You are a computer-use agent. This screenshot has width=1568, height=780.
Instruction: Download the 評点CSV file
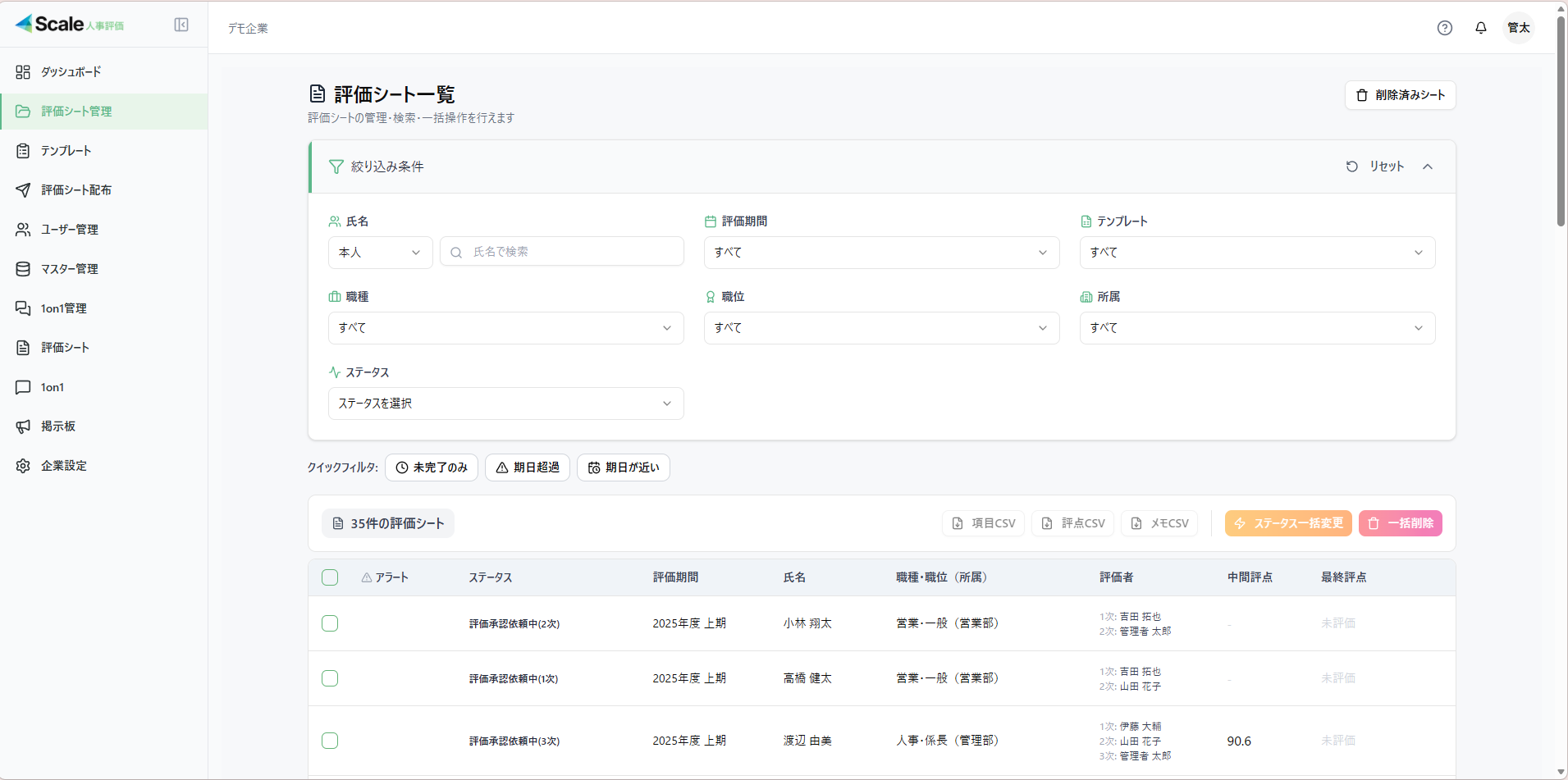point(1072,523)
